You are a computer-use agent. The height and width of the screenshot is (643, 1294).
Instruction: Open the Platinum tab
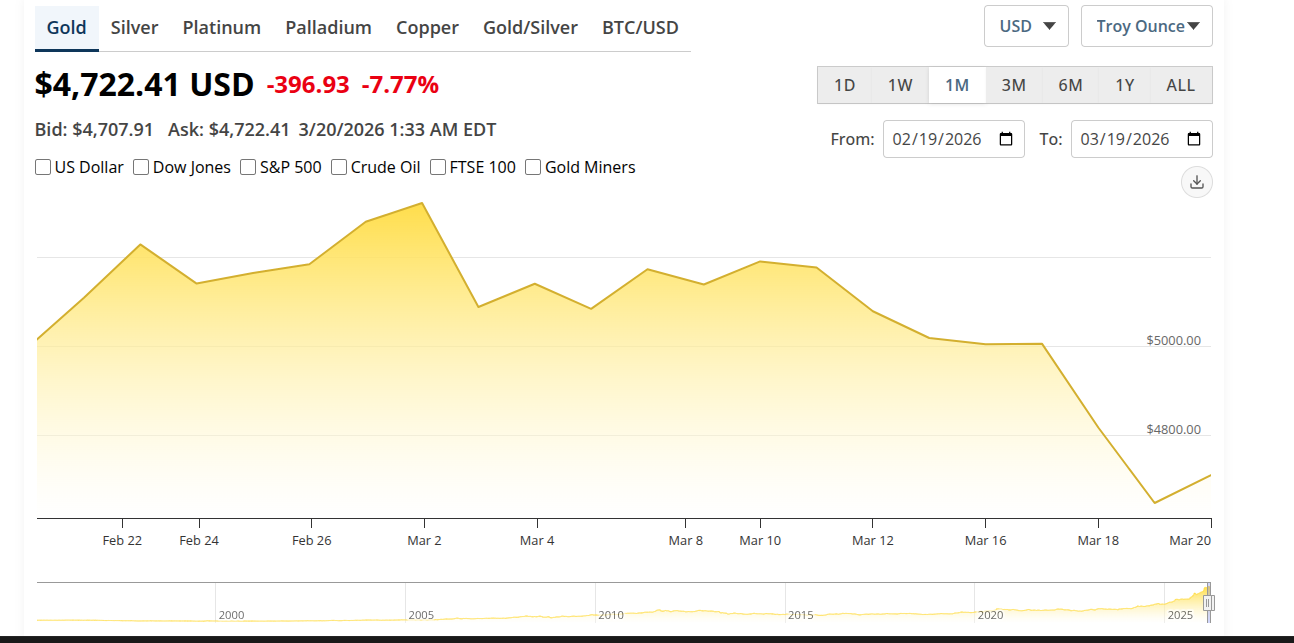[222, 28]
